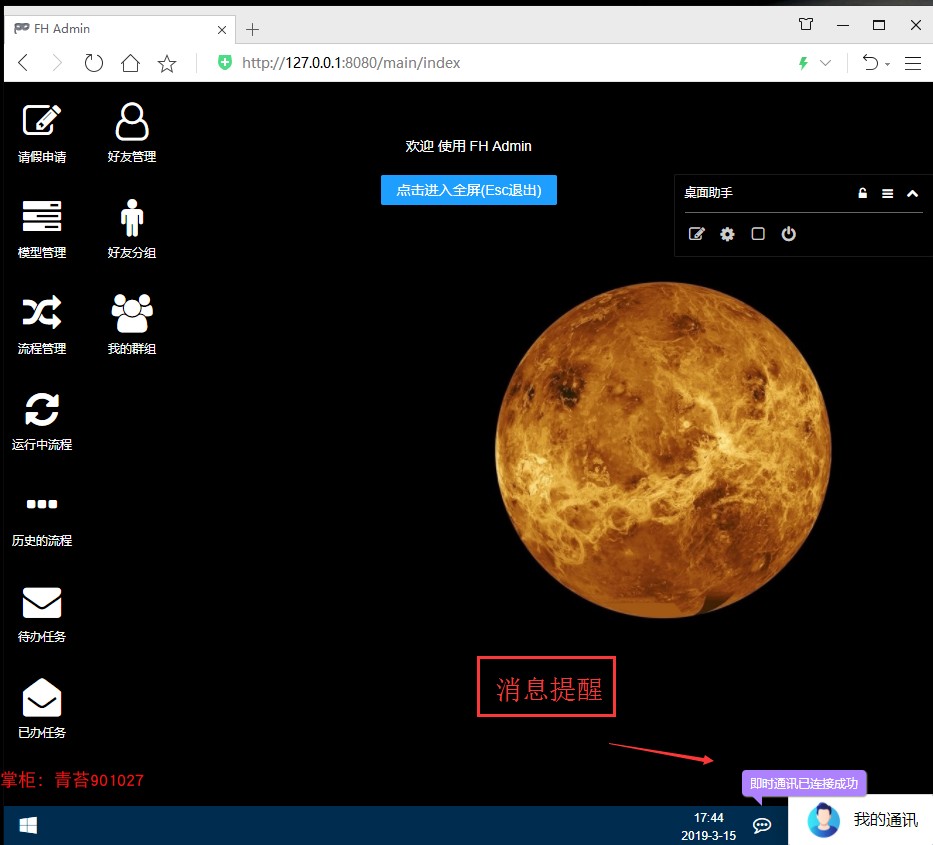This screenshot has width=933, height=845.
Task: Toggle the lock icon on 桌面助手 header
Action: click(862, 193)
